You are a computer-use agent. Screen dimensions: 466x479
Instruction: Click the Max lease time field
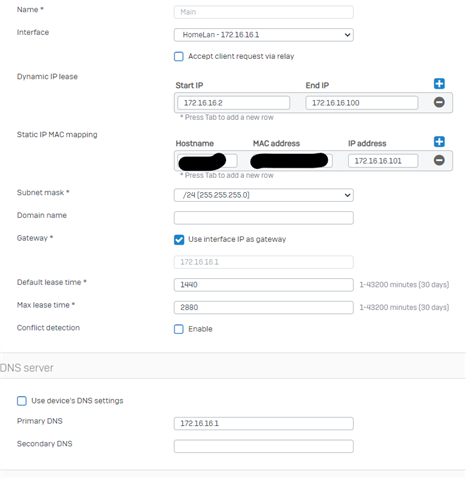tap(263, 308)
